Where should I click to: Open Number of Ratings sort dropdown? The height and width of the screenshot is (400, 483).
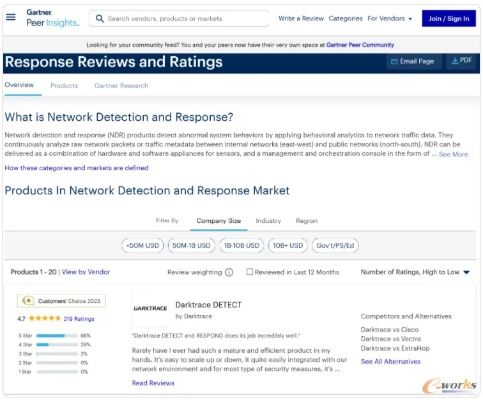pos(415,272)
